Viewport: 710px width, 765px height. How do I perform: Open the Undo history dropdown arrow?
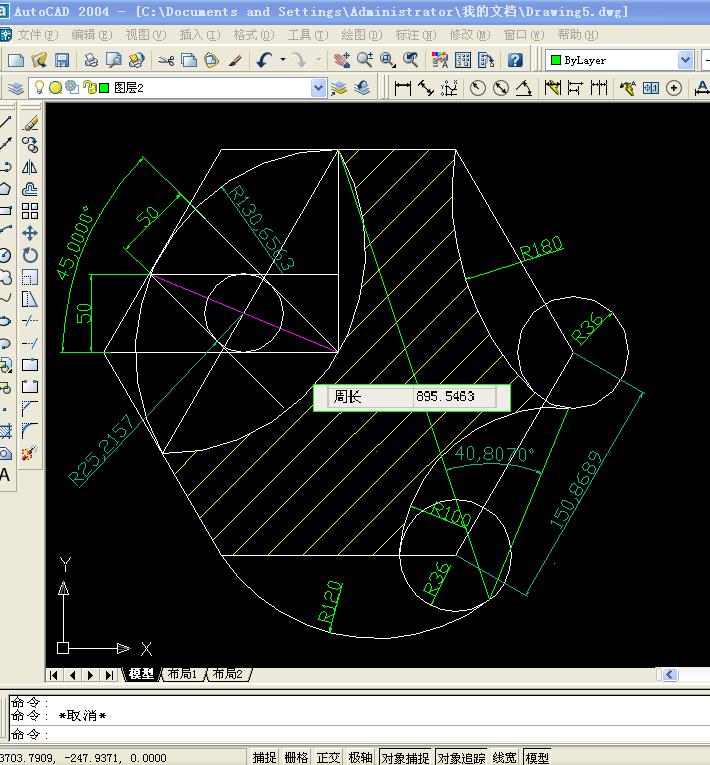(x=283, y=60)
